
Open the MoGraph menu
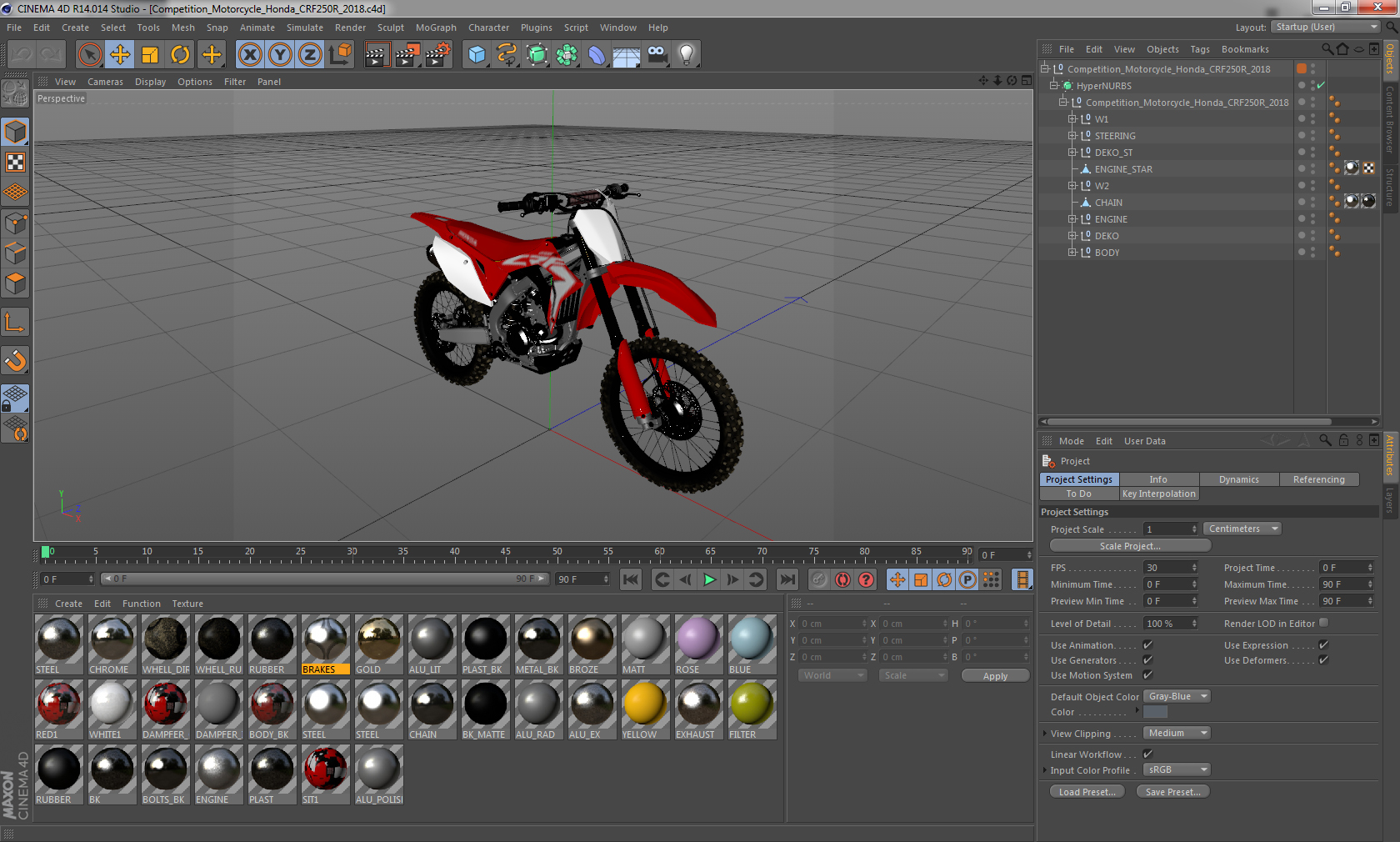(x=436, y=28)
